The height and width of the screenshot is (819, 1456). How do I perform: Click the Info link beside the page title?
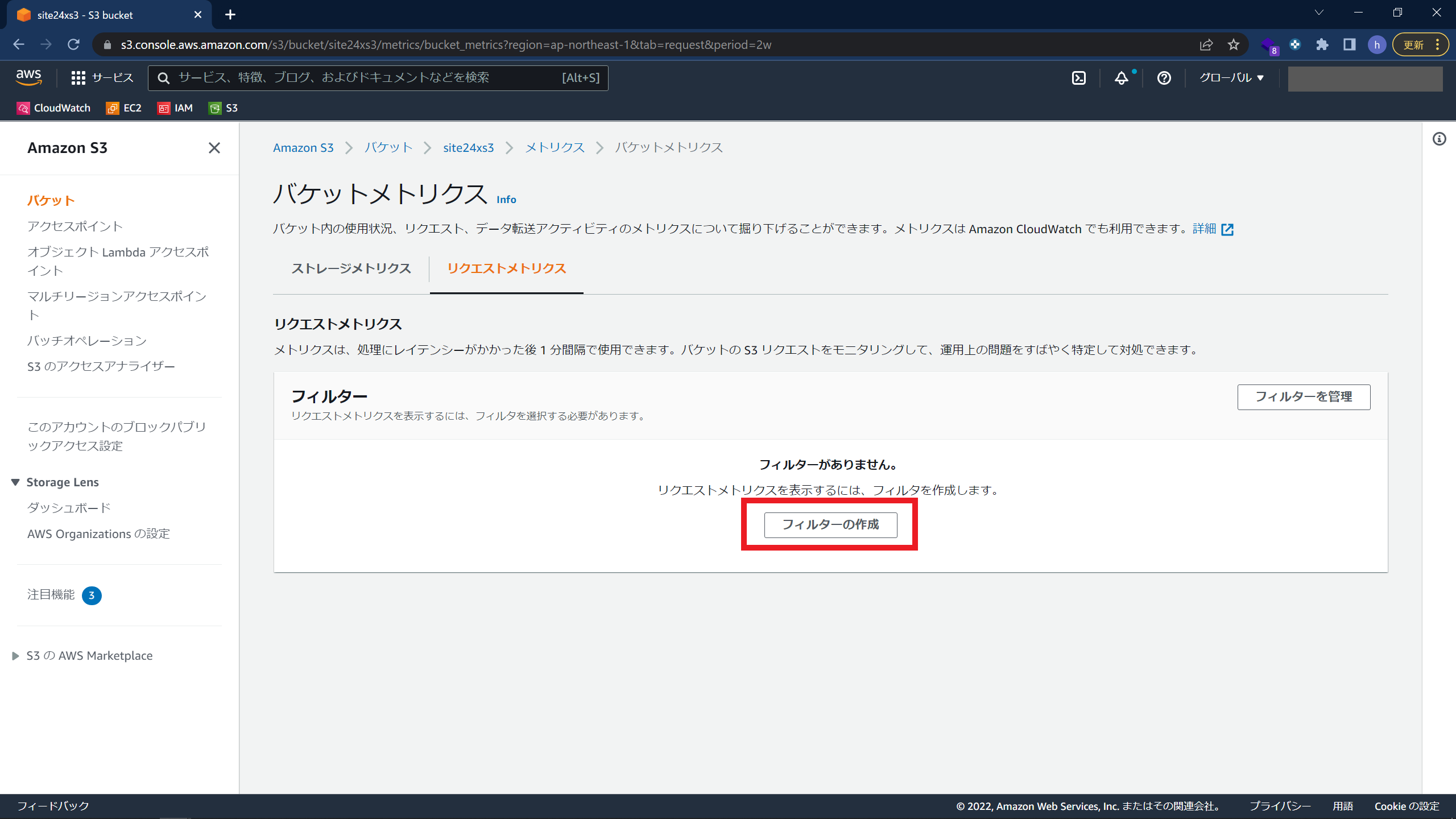(506, 200)
